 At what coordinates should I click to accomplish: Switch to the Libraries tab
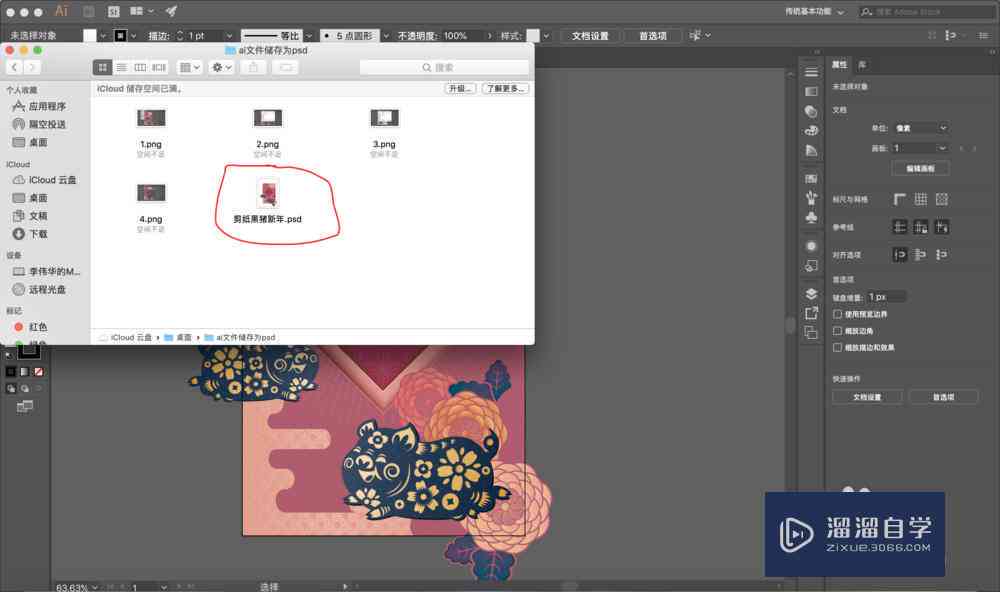click(x=862, y=64)
